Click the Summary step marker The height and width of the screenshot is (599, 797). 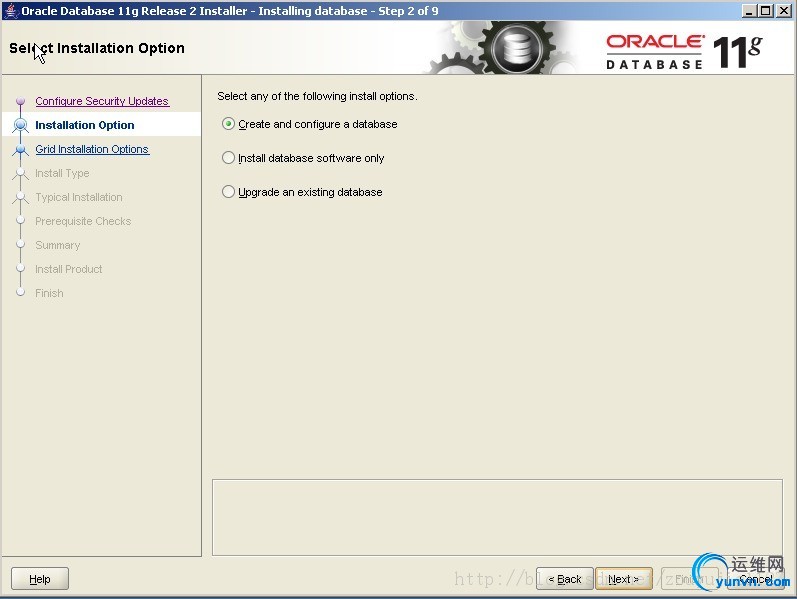pos(20,245)
